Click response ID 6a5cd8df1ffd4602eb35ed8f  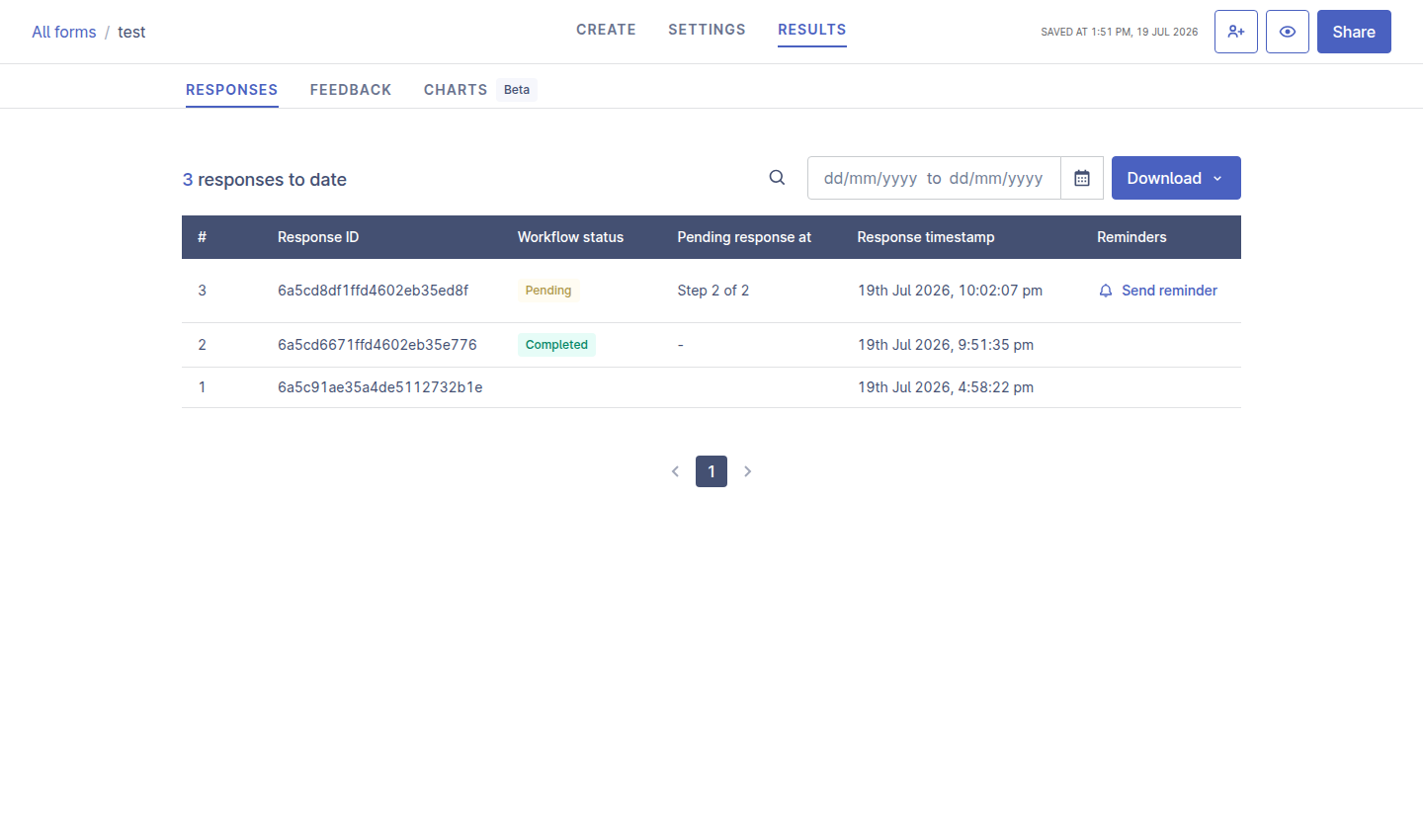[374, 291]
